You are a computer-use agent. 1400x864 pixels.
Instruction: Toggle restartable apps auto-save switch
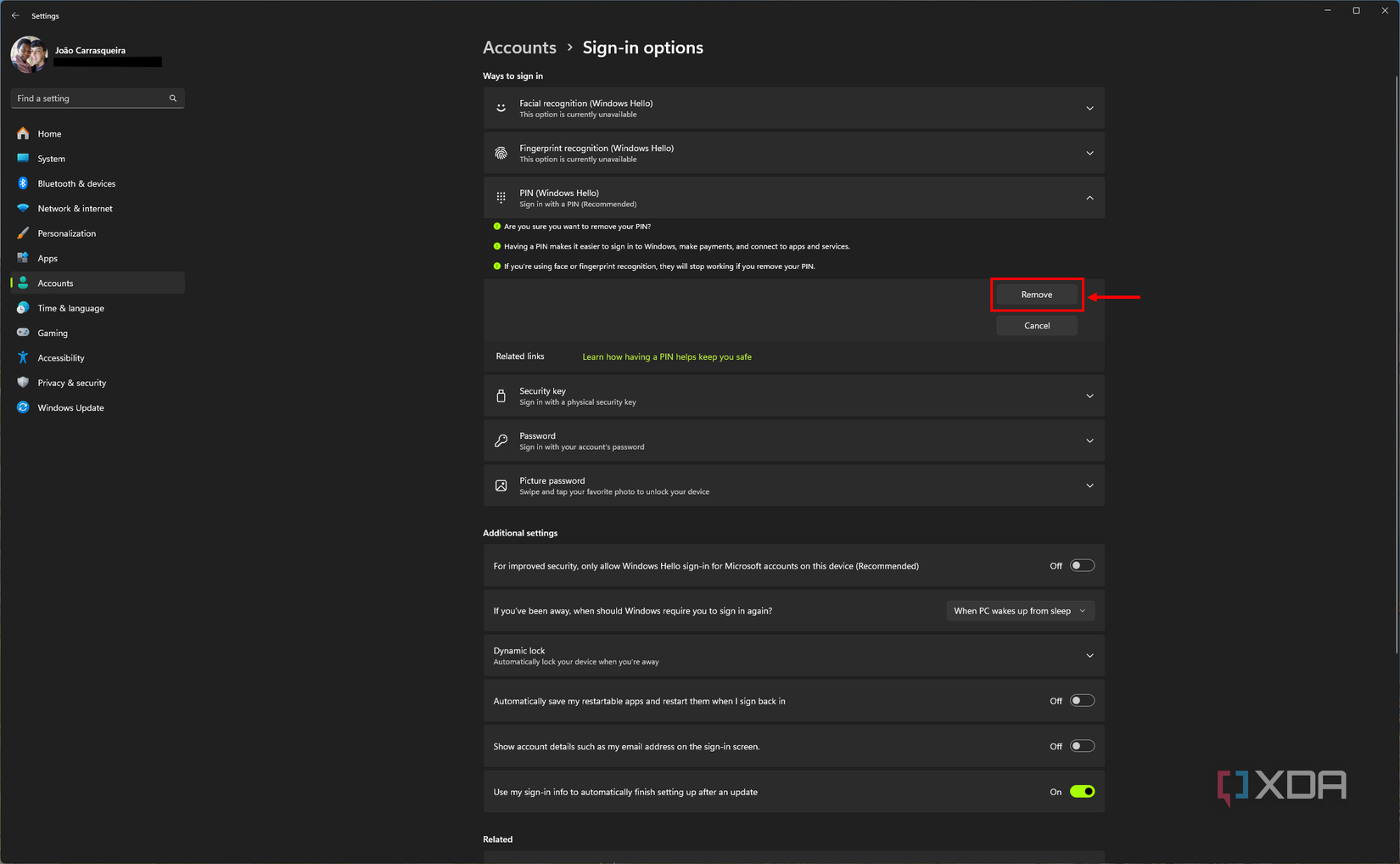[x=1082, y=701]
